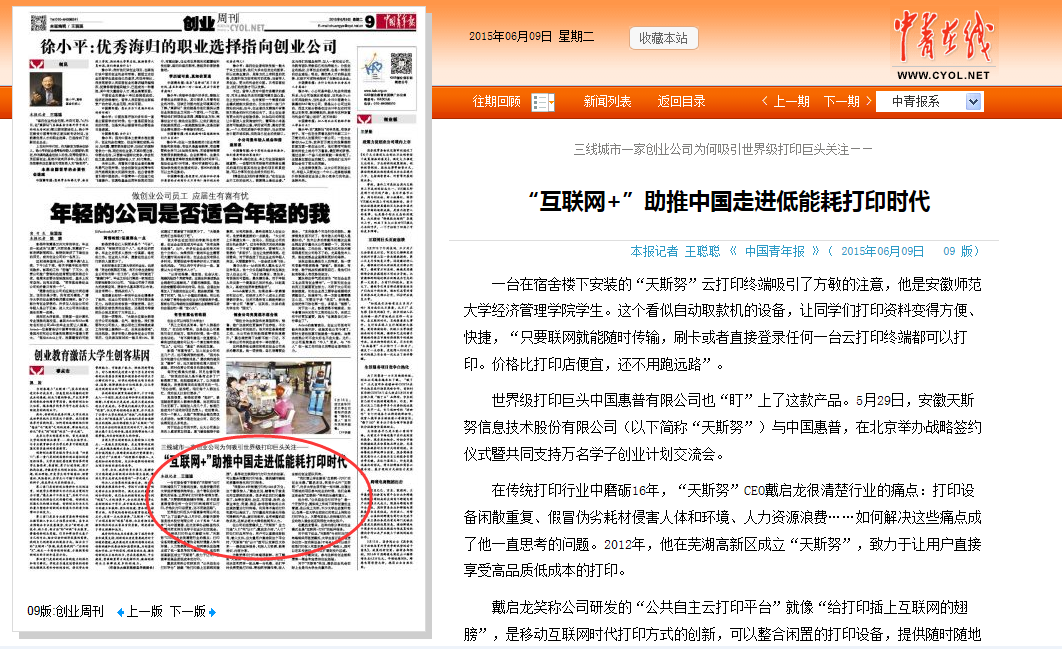This screenshot has height=649, width=1062.
Task: Click the paragraph starting 戴启龙笑称公司研发的
Action: click(x=723, y=621)
